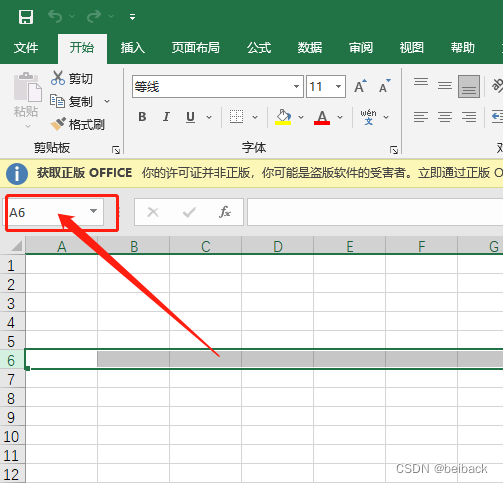This screenshot has width=503, height=483.
Task: Toggle Top Align icon
Action: coord(421,82)
